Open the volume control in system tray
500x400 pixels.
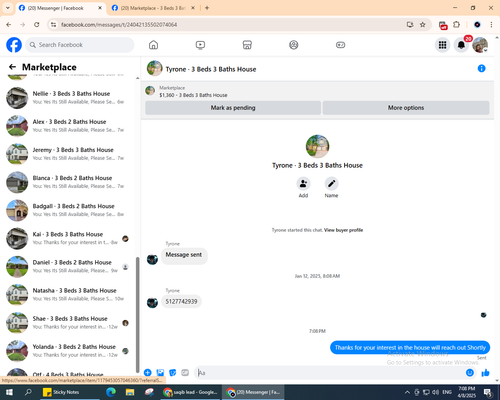tap(436, 392)
